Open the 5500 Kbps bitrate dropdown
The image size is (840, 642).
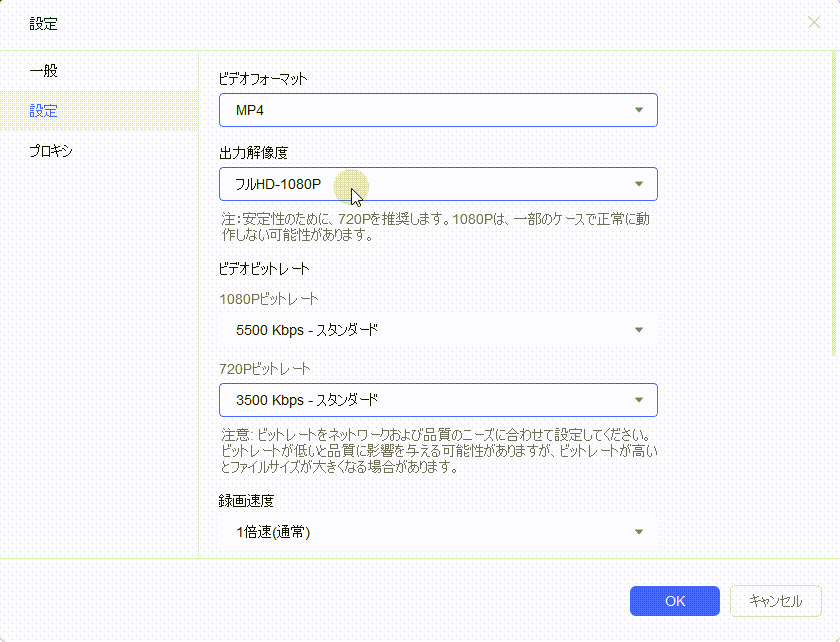[437, 329]
